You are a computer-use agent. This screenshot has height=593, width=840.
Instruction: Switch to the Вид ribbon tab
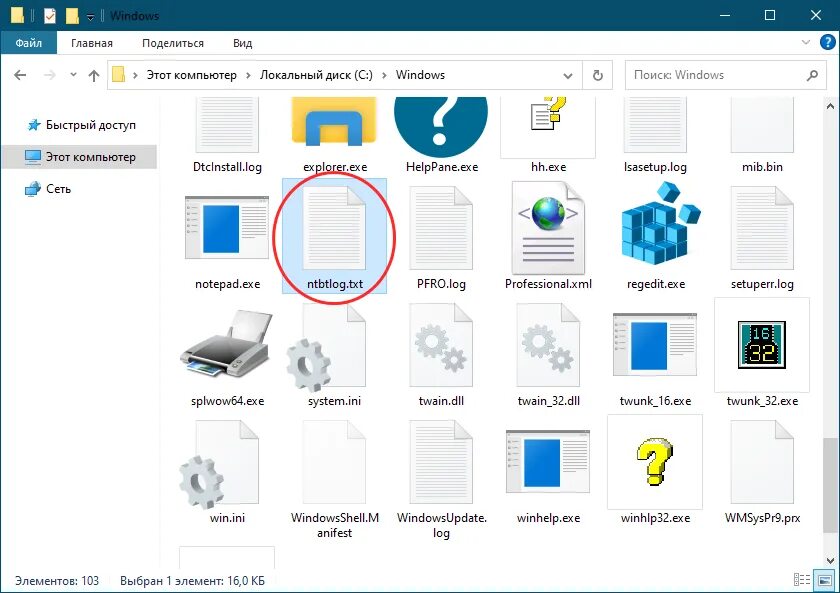point(242,43)
